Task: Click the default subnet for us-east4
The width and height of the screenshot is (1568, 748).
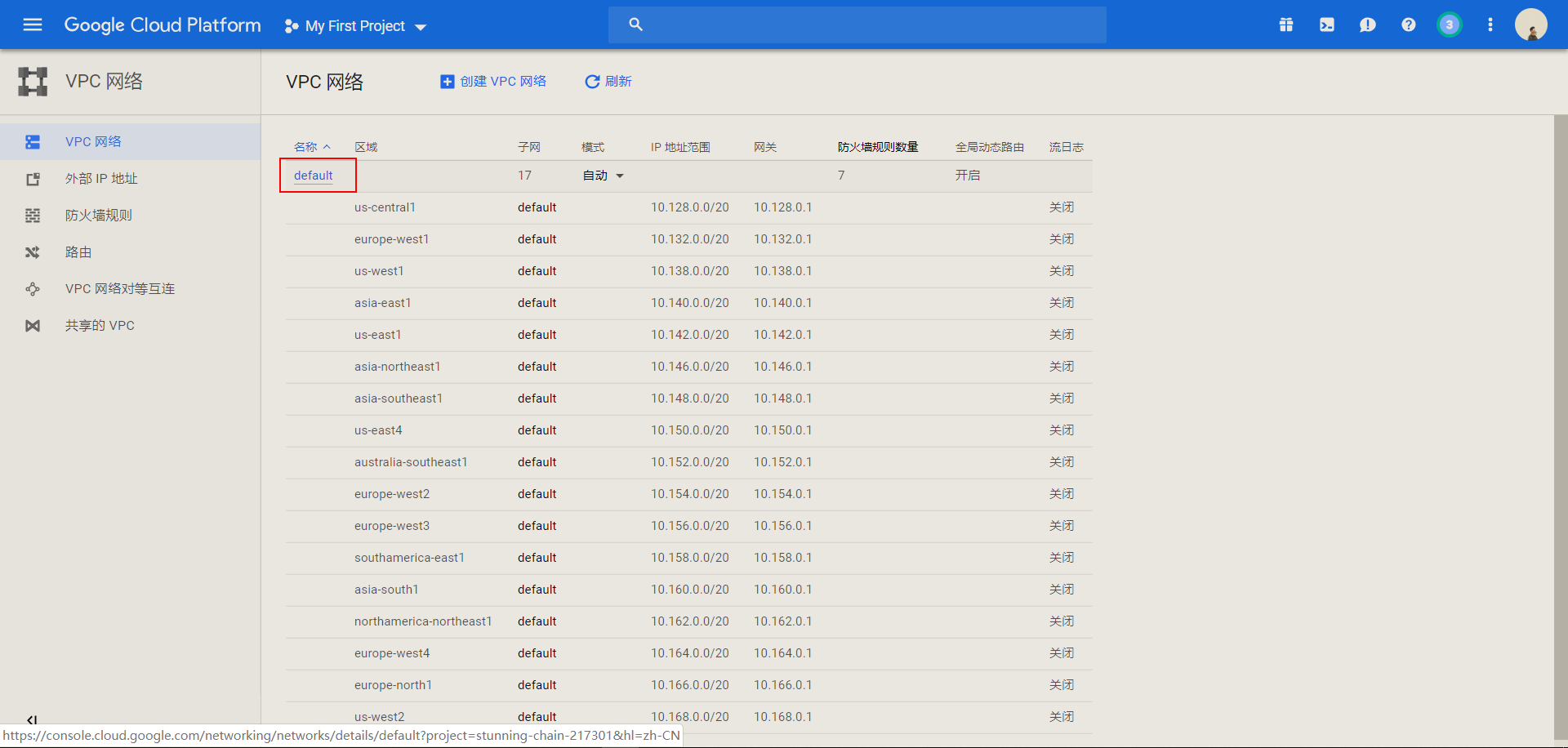Action: 537,430
